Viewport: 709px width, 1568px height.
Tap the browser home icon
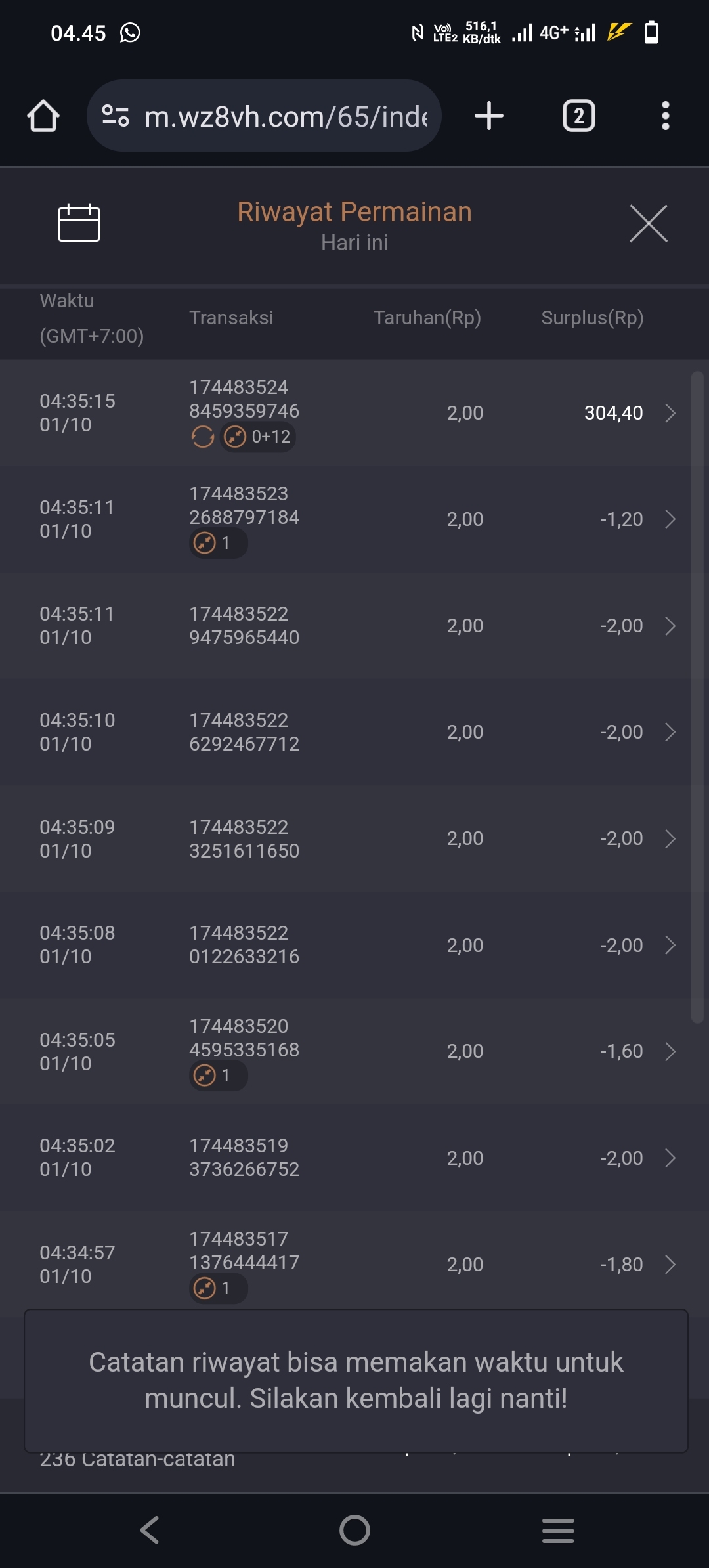pyautogui.click(x=43, y=116)
